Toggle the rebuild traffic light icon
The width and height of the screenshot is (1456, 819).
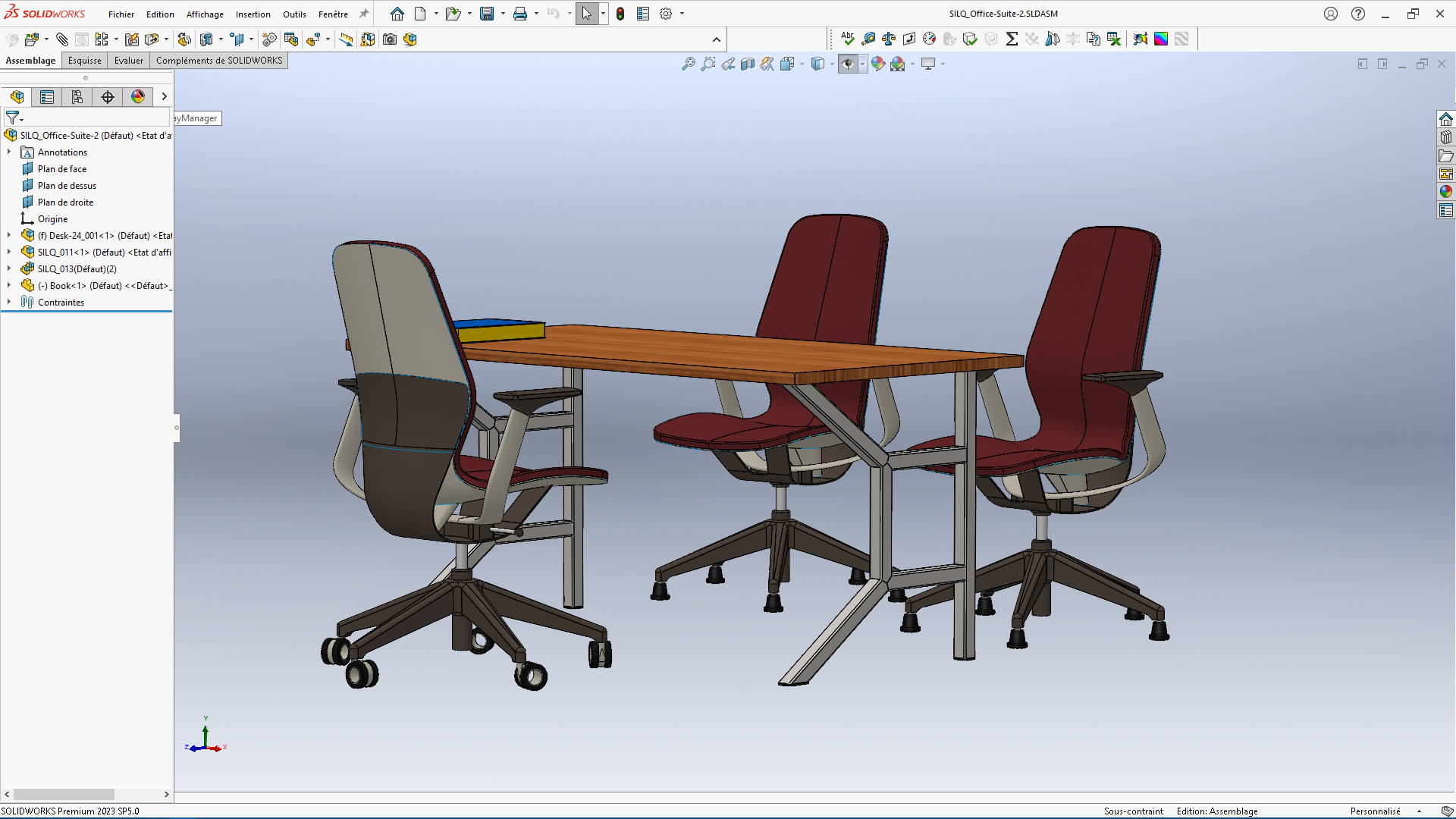(x=620, y=14)
